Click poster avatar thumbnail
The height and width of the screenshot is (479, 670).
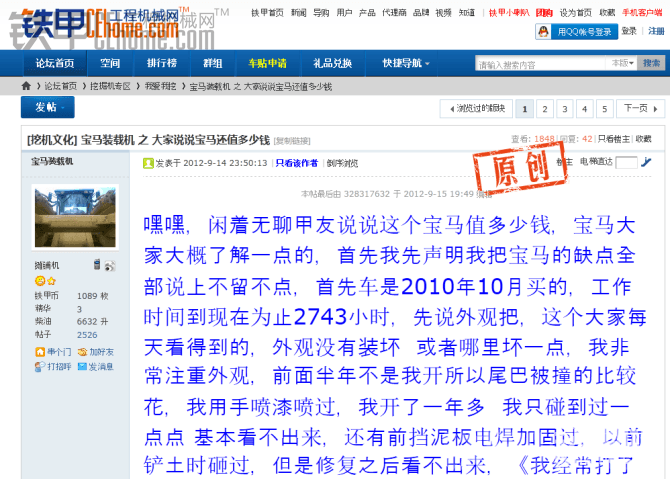pos(75,217)
